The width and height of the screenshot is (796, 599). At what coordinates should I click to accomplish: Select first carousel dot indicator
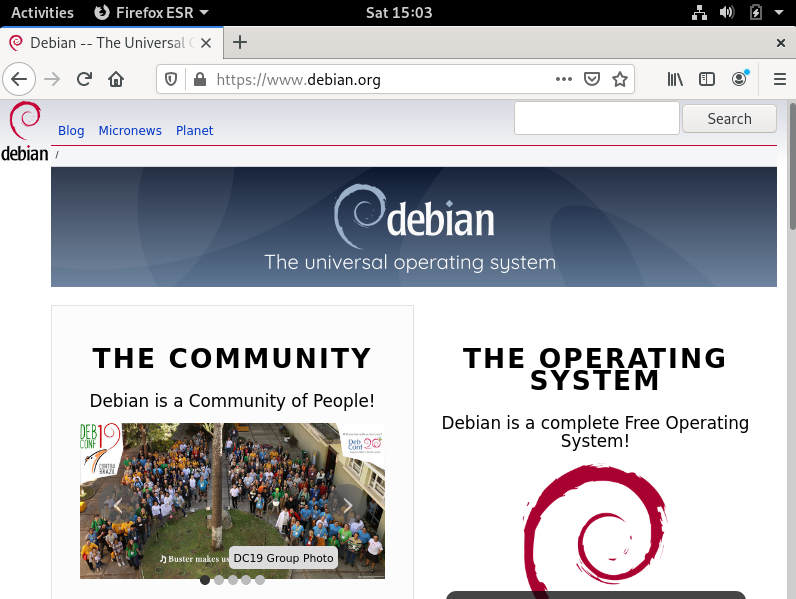point(205,580)
